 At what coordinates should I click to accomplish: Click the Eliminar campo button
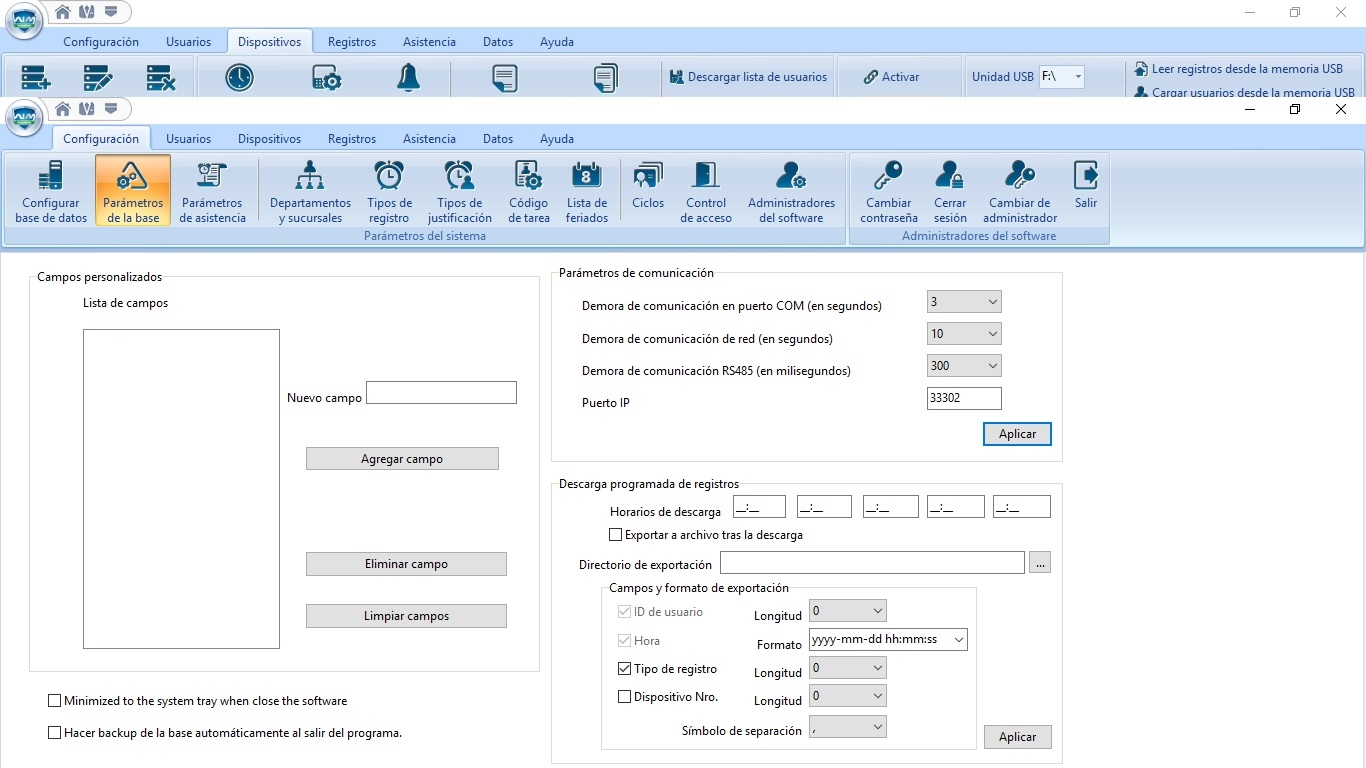point(406,564)
